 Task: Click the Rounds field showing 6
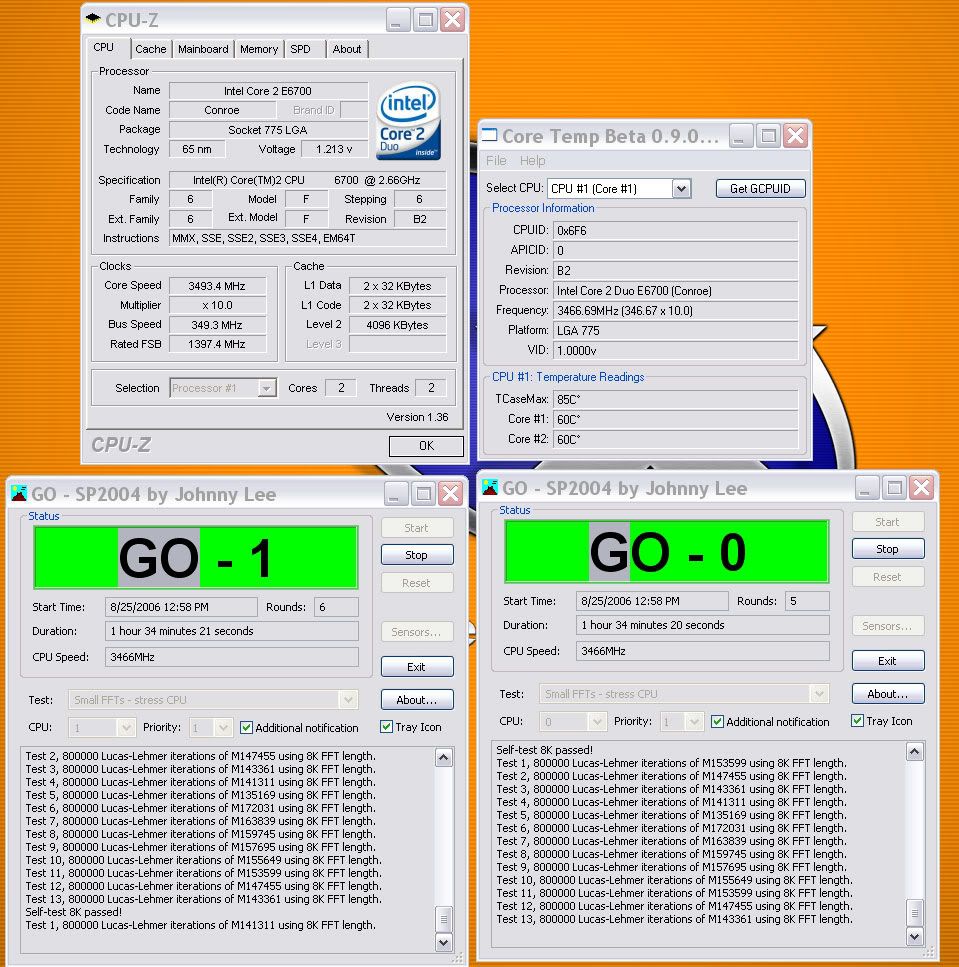336,607
